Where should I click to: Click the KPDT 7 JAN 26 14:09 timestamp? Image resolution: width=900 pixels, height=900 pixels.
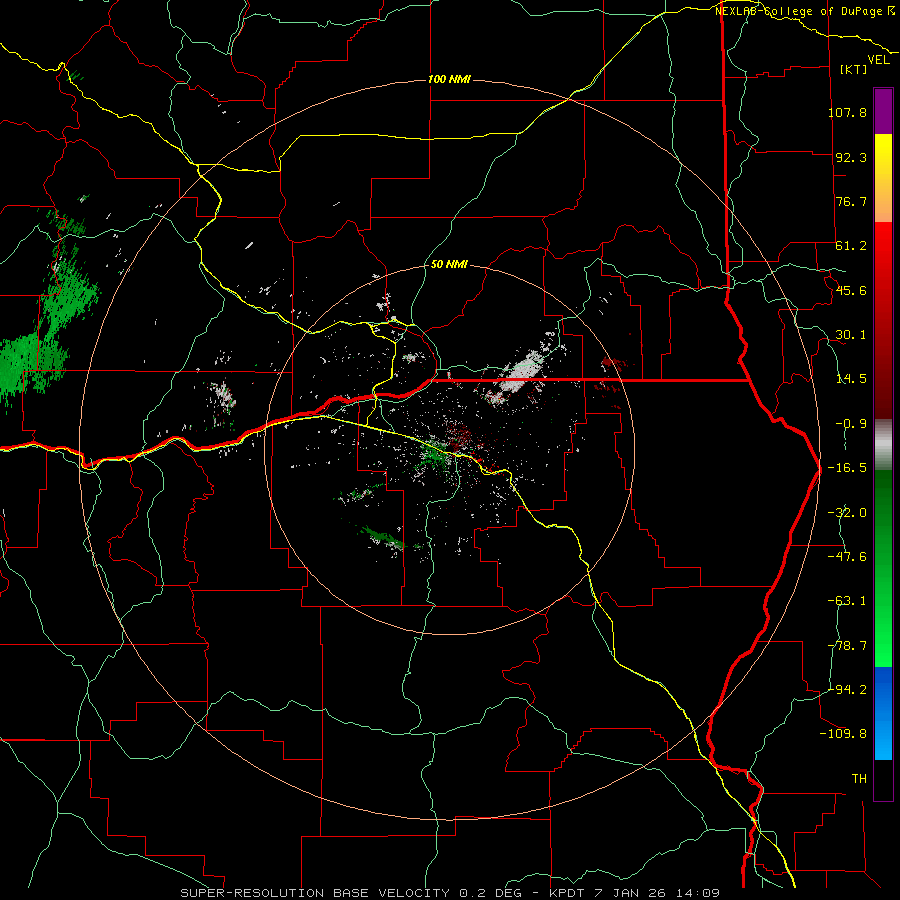634,893
